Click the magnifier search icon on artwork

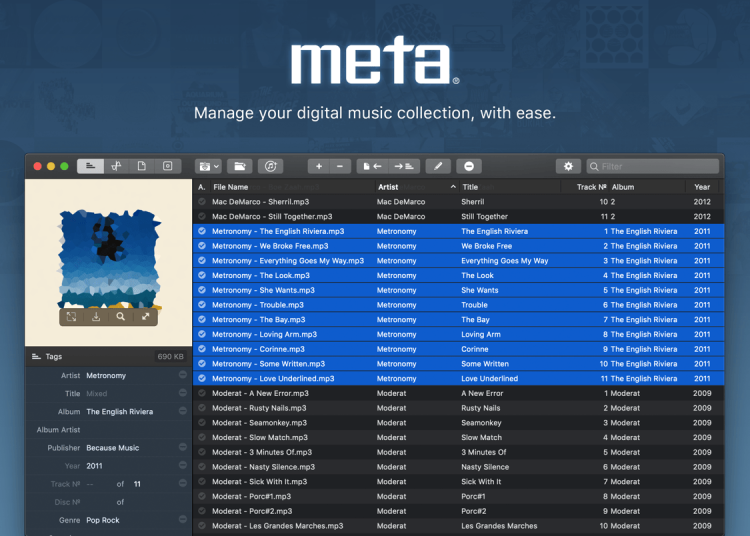pos(121,317)
